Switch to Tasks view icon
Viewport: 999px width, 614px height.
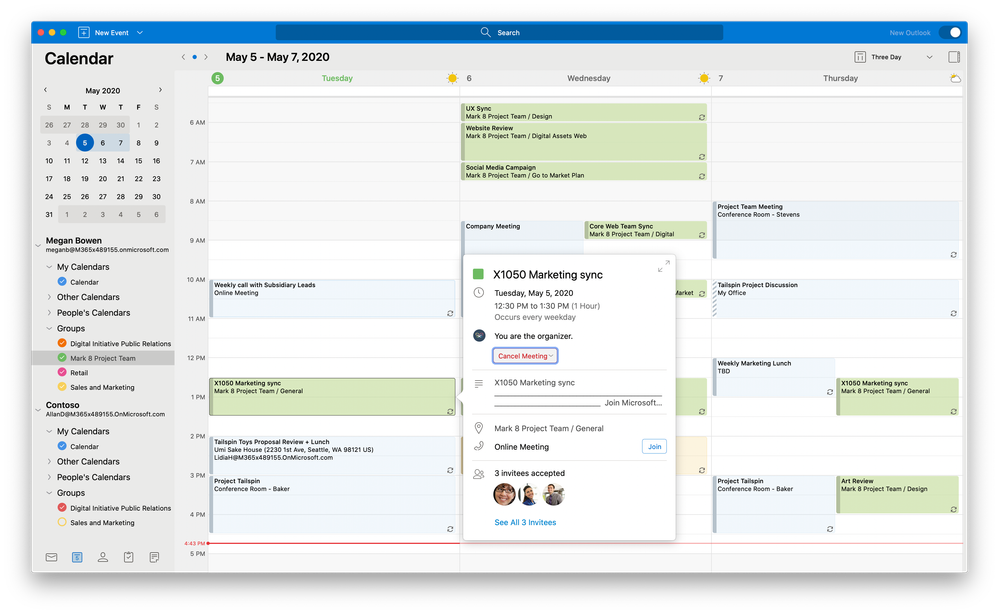129,557
